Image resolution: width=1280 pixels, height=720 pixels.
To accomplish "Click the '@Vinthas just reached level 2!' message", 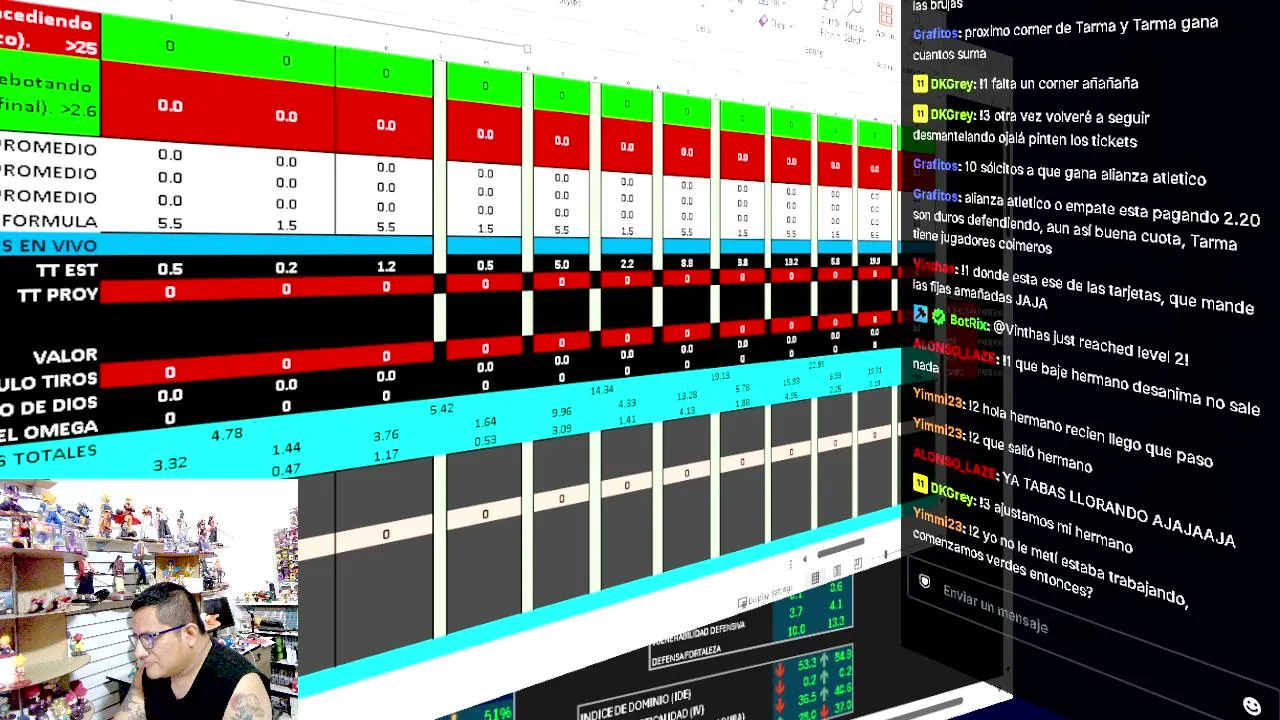I will tap(1091, 342).
